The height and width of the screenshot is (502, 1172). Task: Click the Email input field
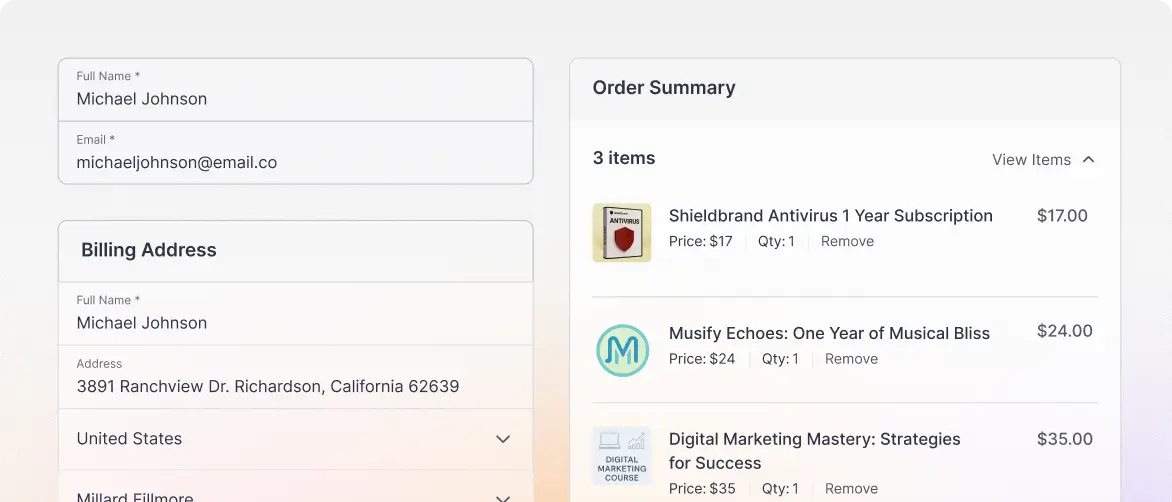[x=296, y=152]
